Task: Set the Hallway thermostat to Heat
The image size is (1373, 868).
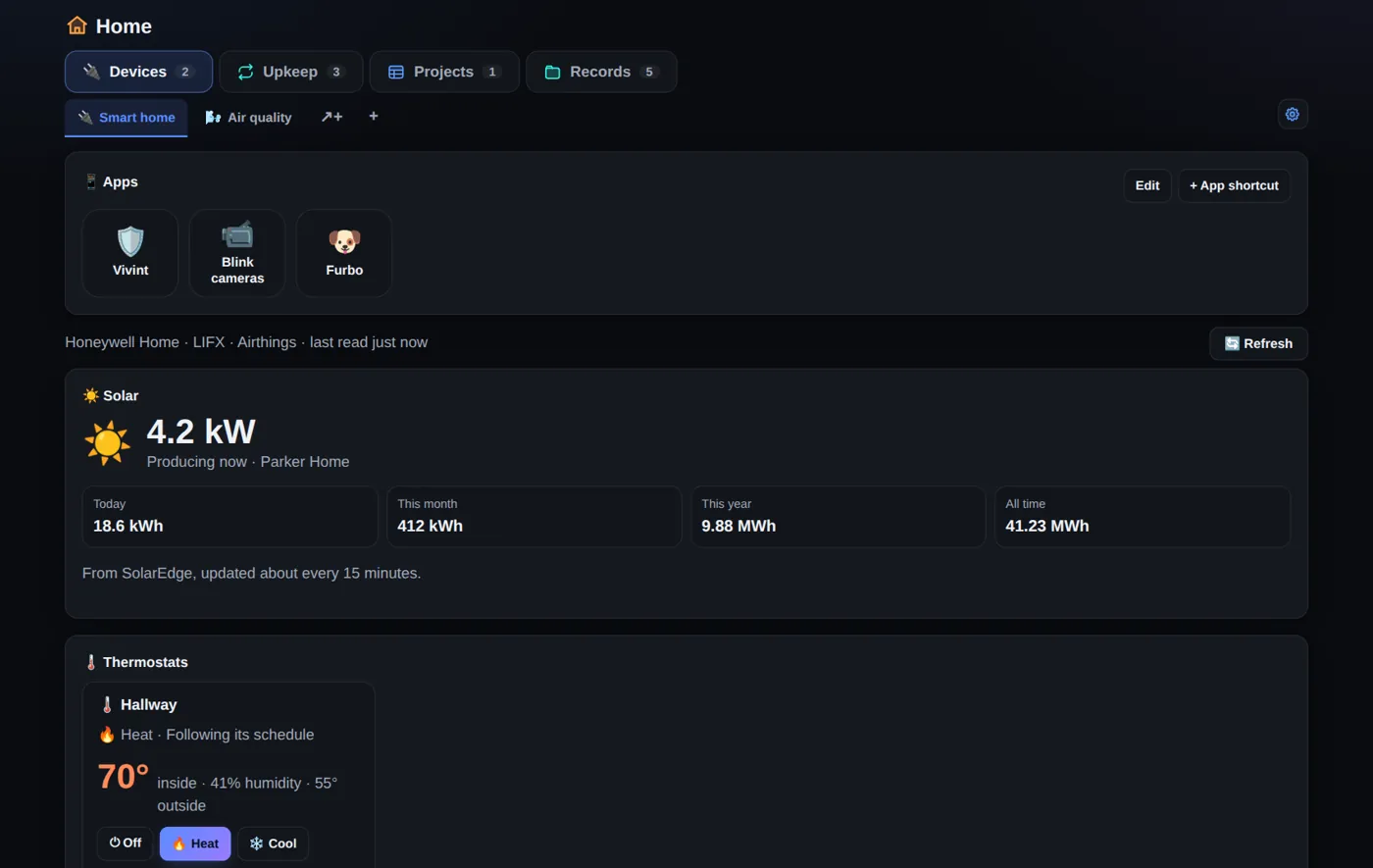Action: coord(195,843)
